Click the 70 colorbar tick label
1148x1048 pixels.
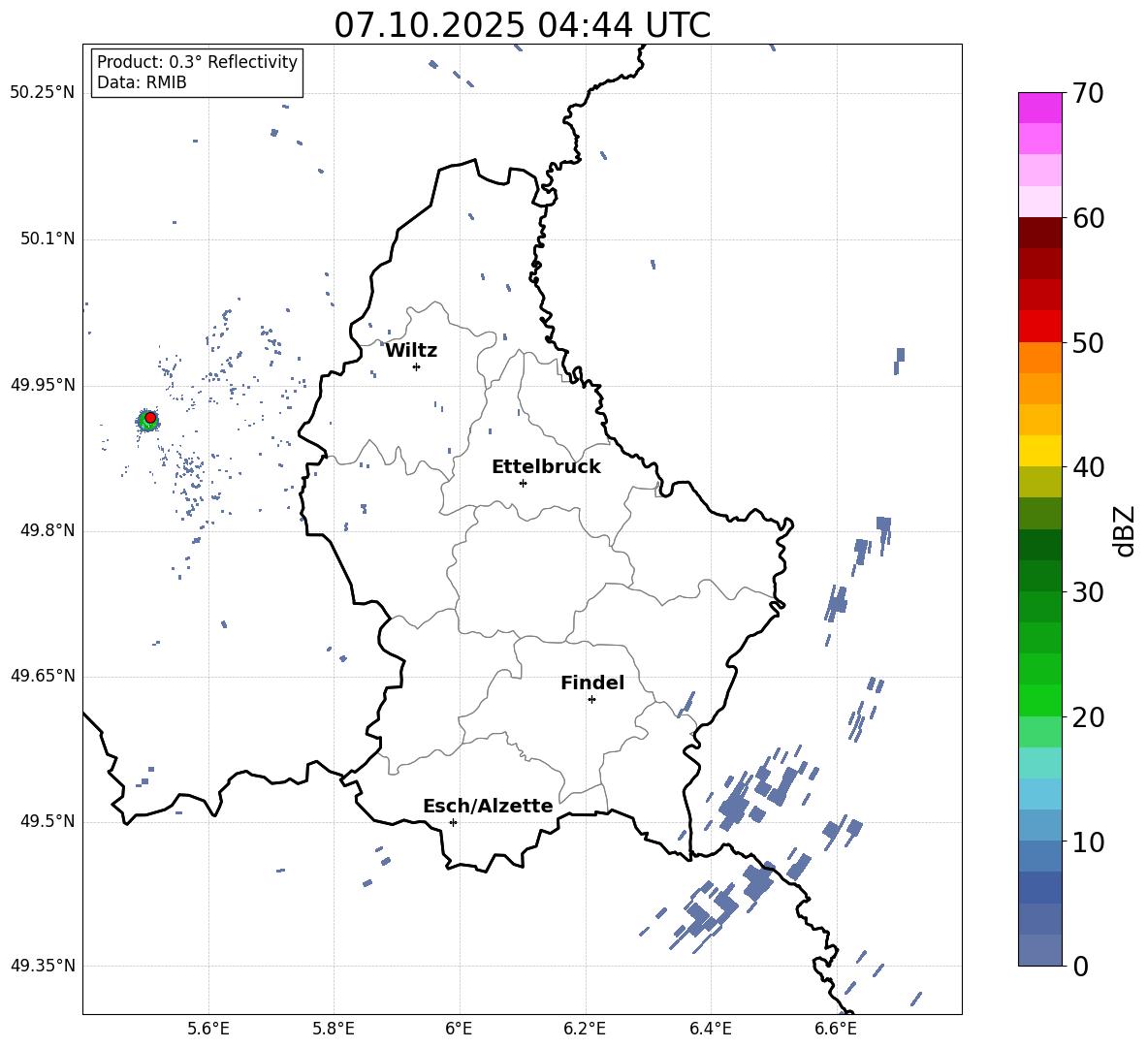click(x=1088, y=93)
